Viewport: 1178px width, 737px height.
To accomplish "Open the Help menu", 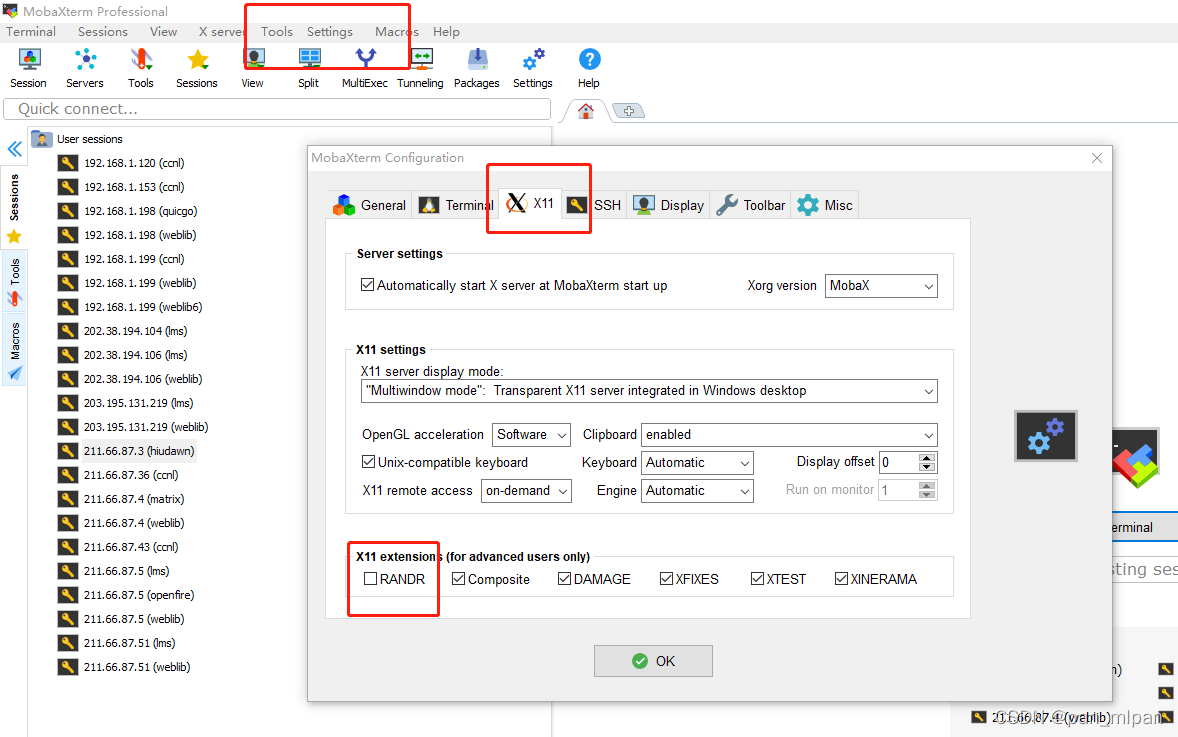I will (446, 32).
